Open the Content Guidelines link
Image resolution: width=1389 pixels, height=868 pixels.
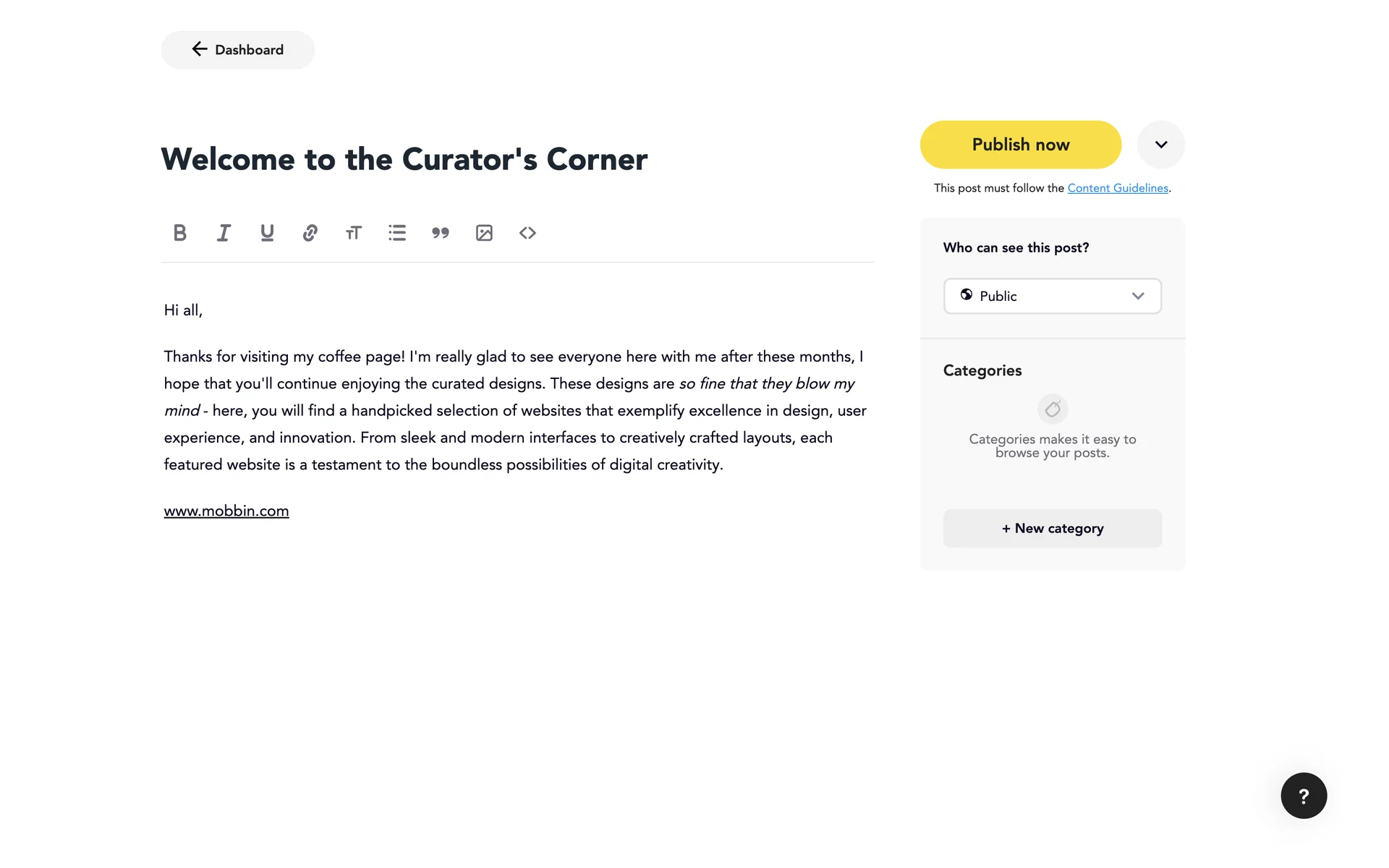[x=1118, y=188]
